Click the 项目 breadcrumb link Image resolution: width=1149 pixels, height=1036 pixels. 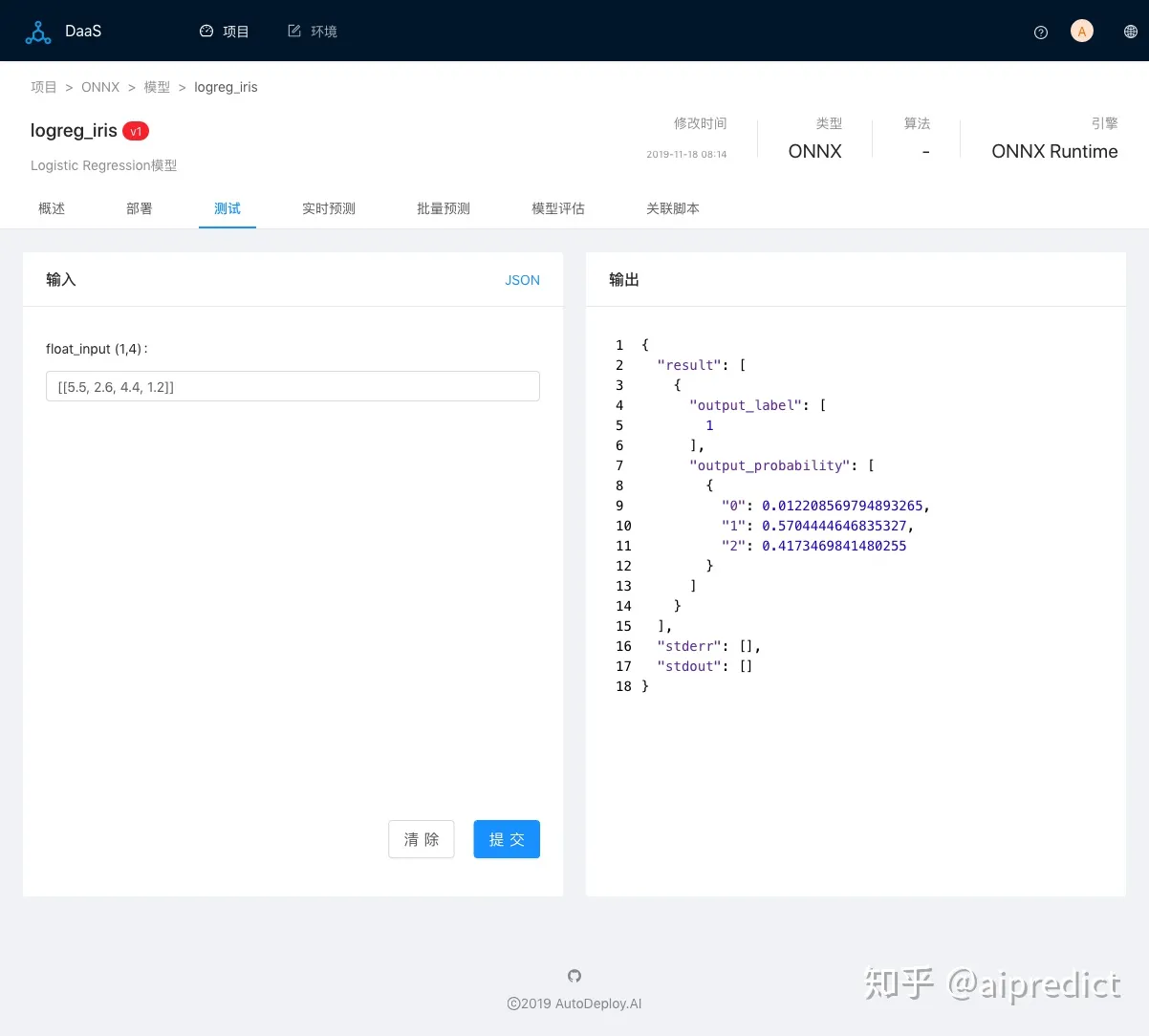click(44, 87)
